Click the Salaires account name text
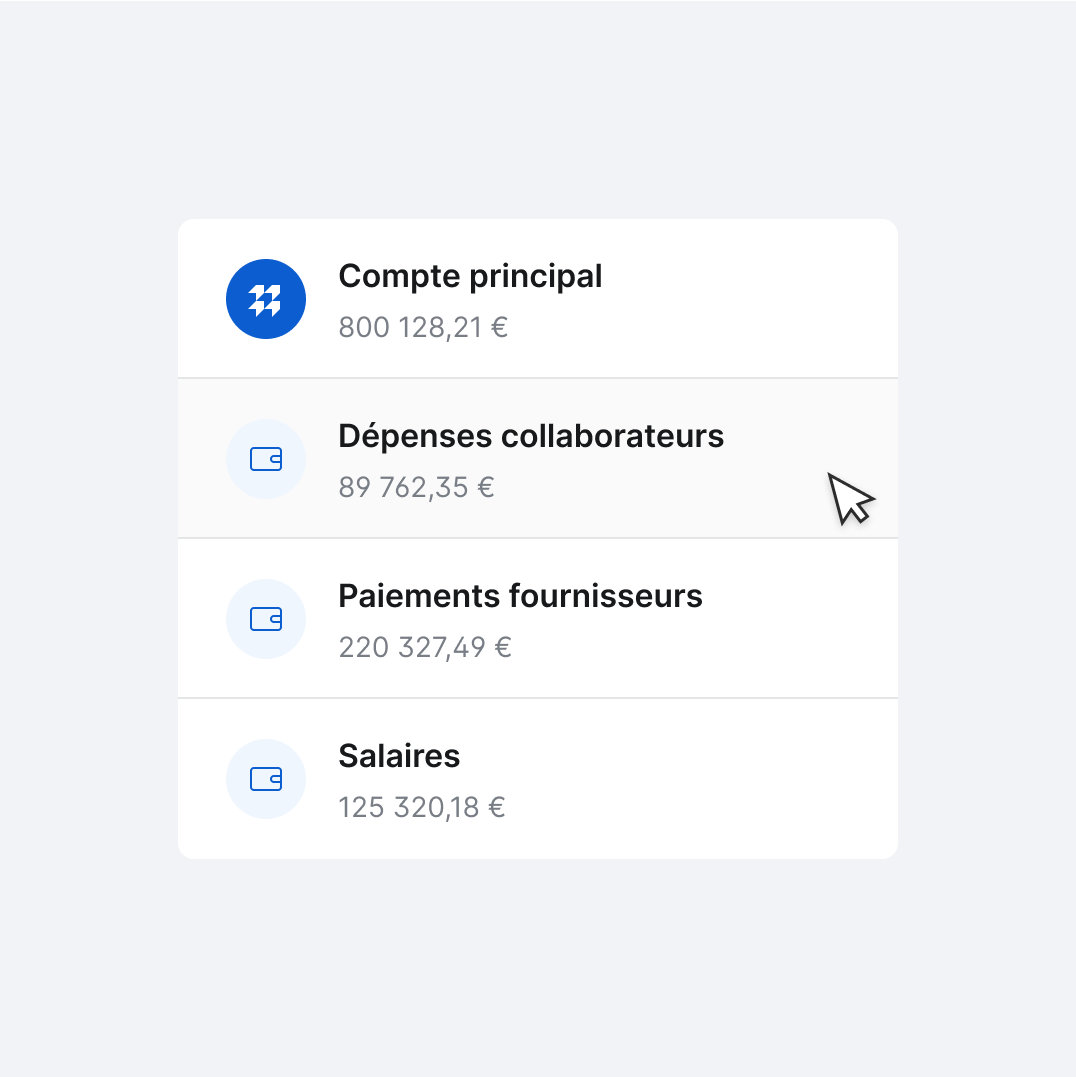 (x=399, y=756)
